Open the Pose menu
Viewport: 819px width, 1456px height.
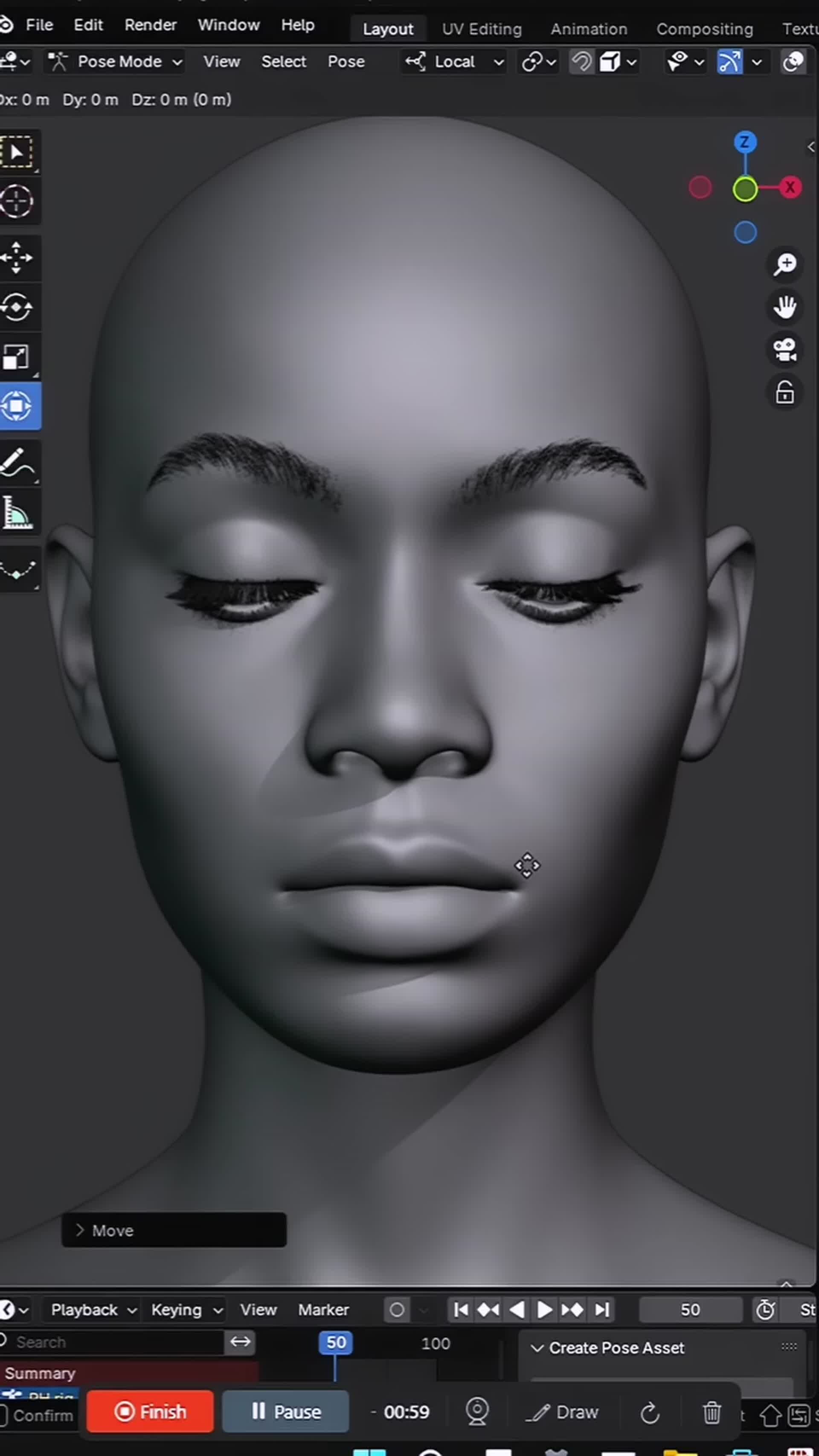tap(346, 61)
